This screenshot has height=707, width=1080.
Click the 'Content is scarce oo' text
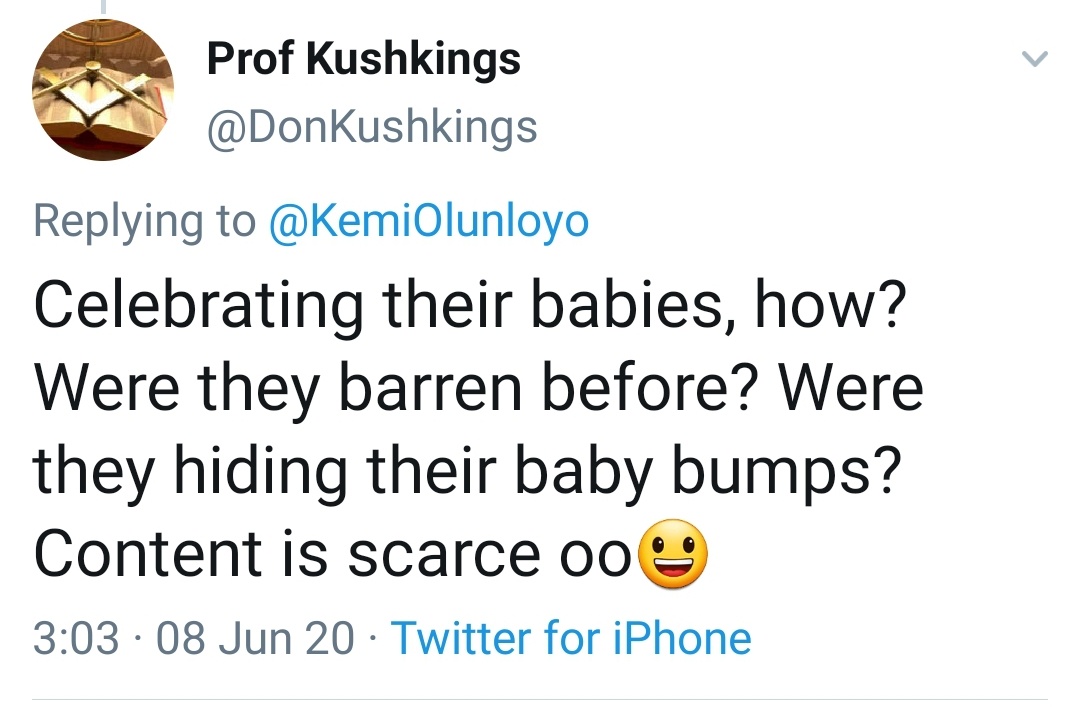tap(334, 553)
